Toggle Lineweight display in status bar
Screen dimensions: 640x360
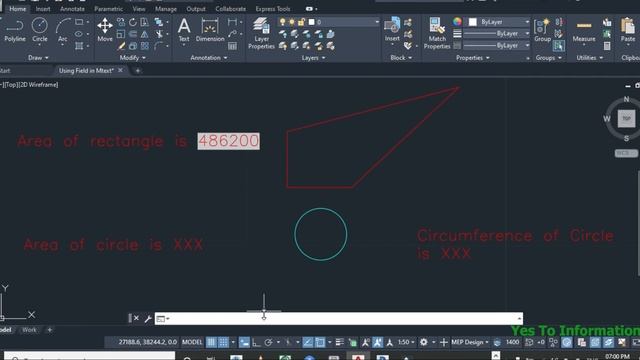[x=339, y=342]
